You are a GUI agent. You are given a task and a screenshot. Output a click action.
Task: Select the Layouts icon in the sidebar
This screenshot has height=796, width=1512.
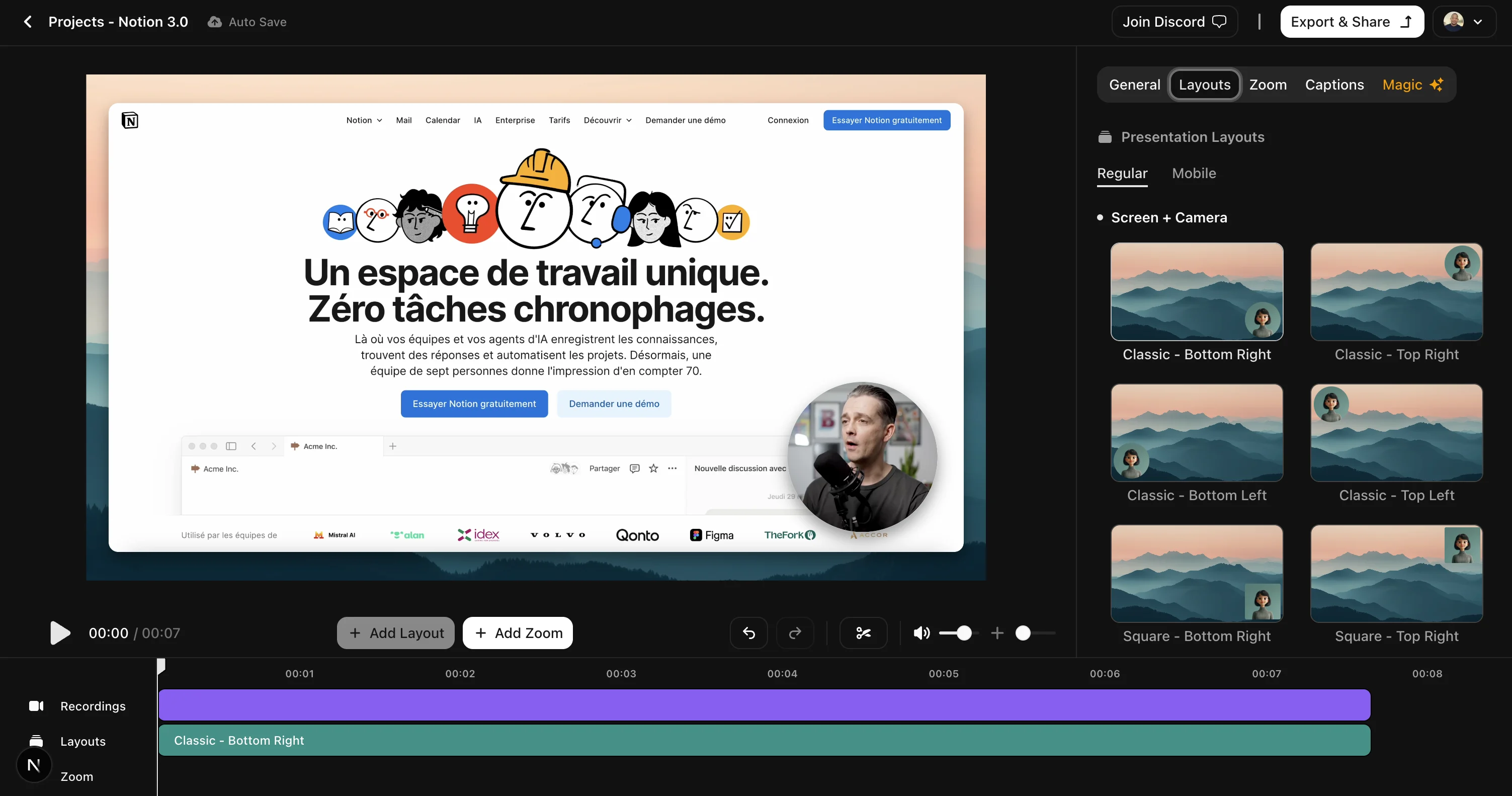pos(36,741)
